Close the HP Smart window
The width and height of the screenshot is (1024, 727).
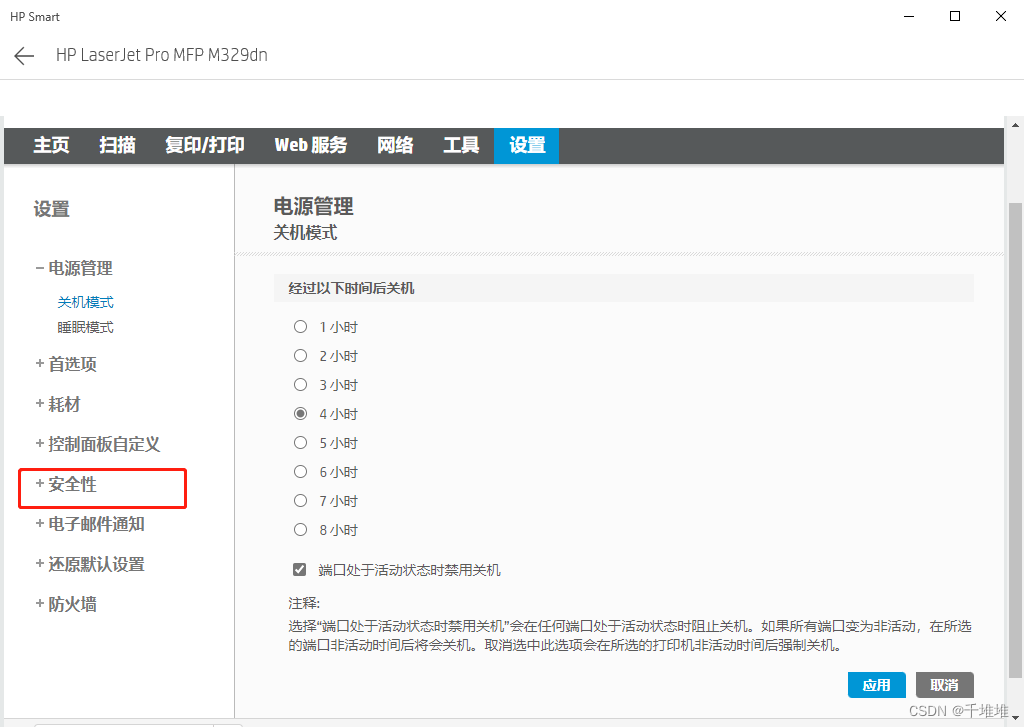[x=1000, y=16]
